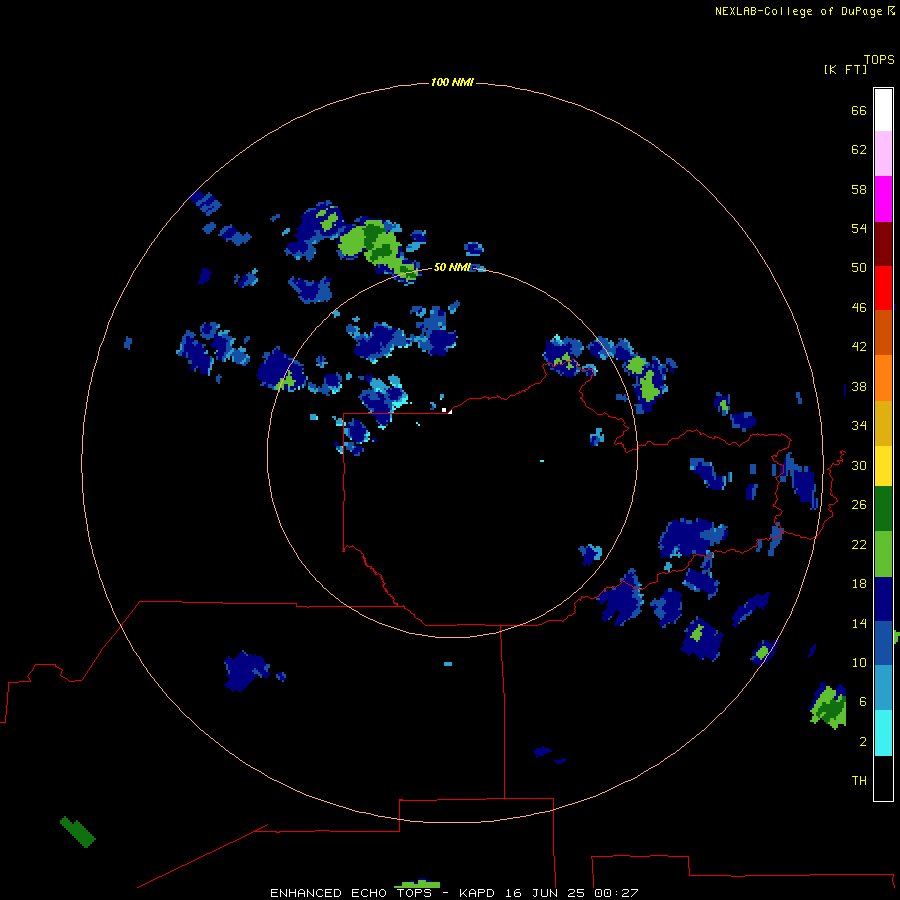Click the dark orange legend swatch
The width and height of the screenshot is (900, 900).
(883, 332)
